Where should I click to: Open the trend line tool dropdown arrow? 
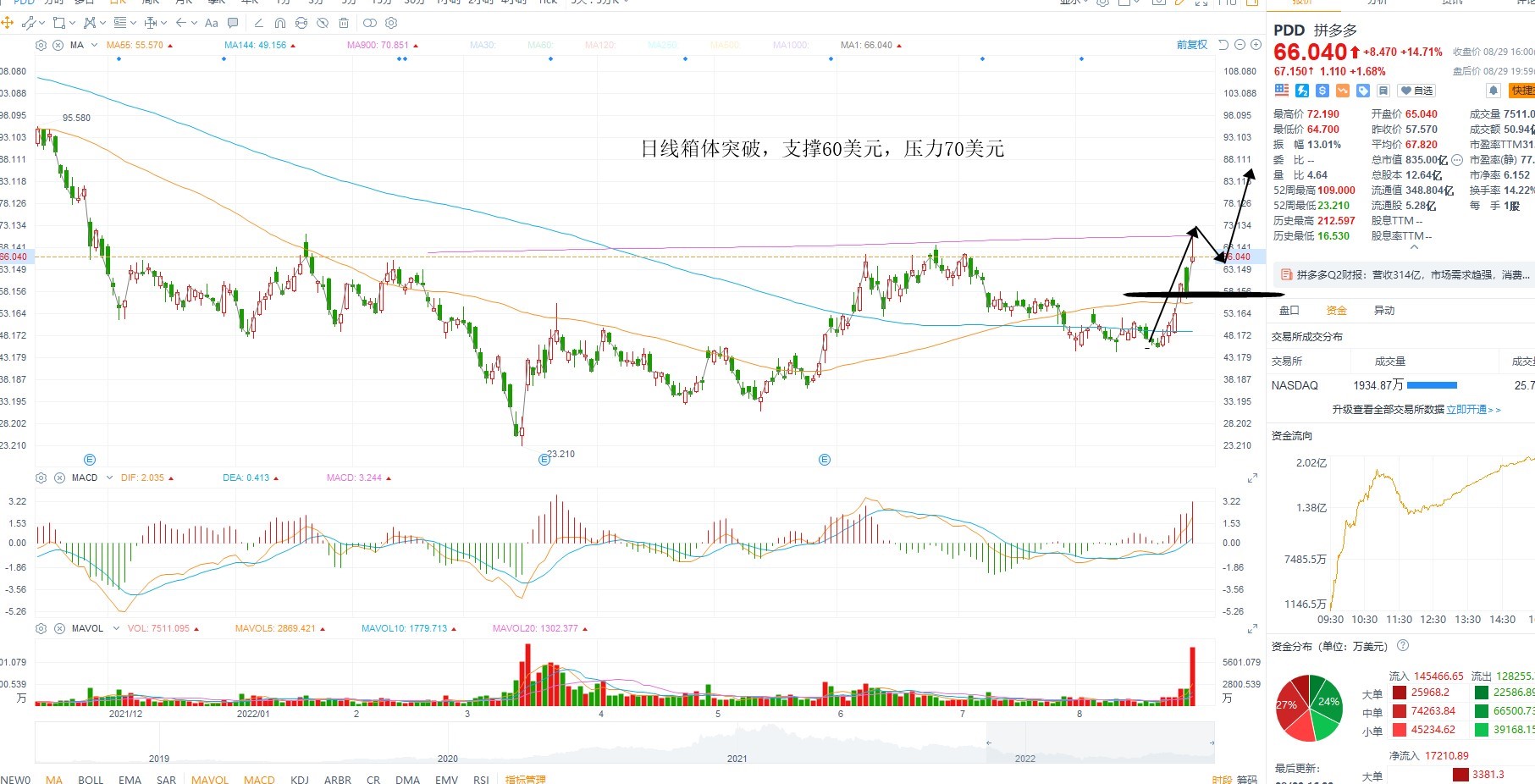pyautogui.click(x=42, y=23)
